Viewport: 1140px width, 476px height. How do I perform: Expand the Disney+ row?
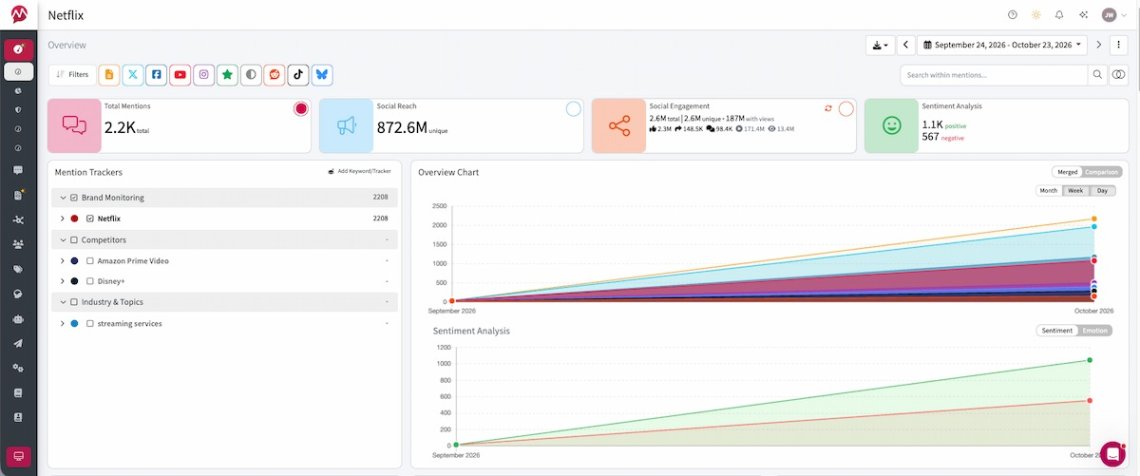(x=63, y=281)
